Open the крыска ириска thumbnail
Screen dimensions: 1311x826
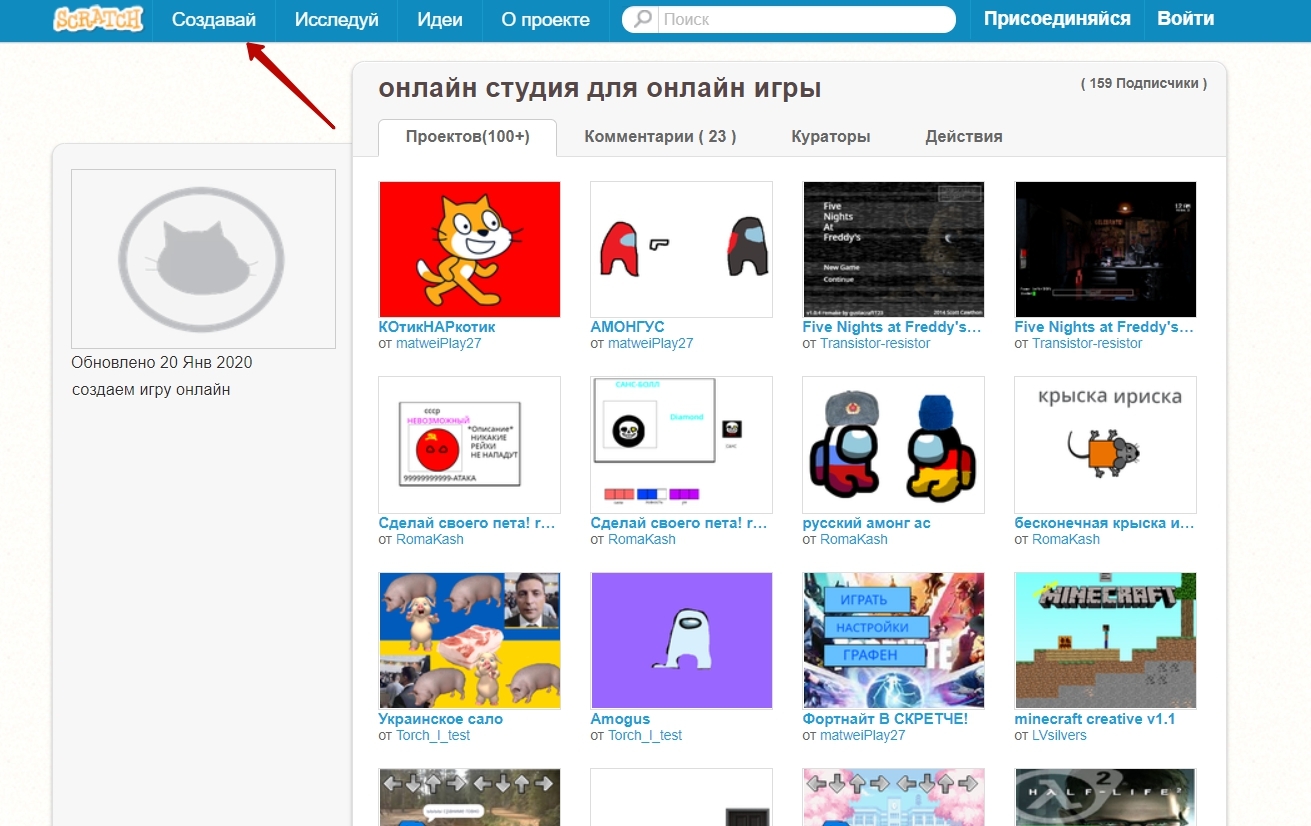[x=1105, y=445]
